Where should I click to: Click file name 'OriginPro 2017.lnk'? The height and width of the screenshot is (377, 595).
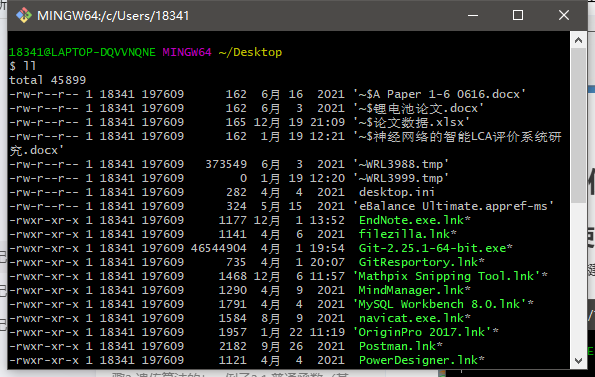(x=422, y=333)
